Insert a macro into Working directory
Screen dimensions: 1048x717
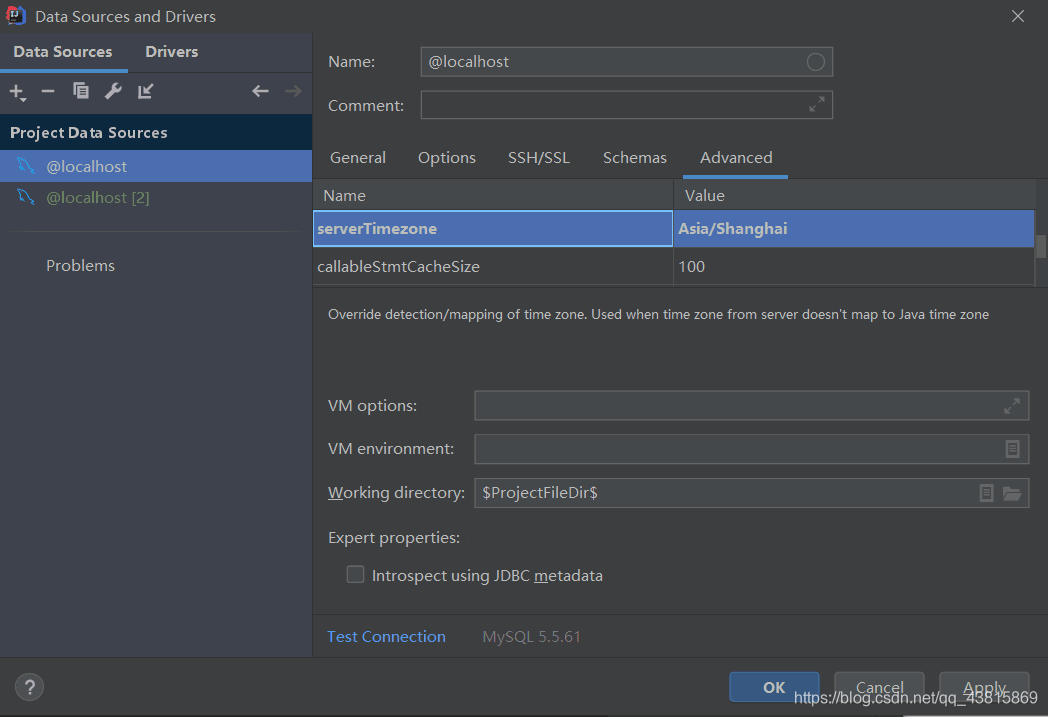tap(987, 493)
